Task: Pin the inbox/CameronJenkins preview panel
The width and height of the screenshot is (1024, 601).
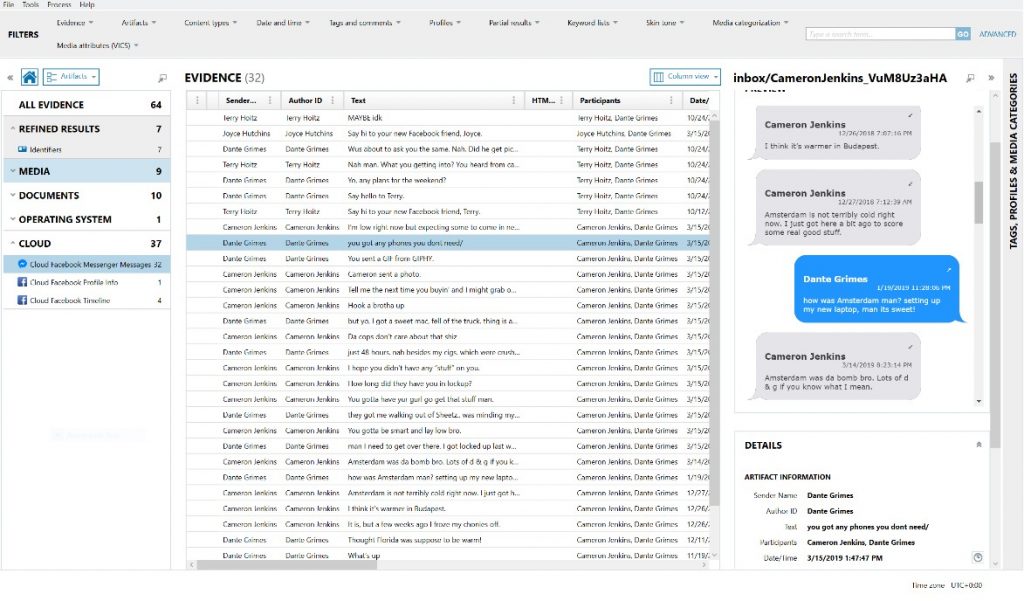Action: pos(970,78)
